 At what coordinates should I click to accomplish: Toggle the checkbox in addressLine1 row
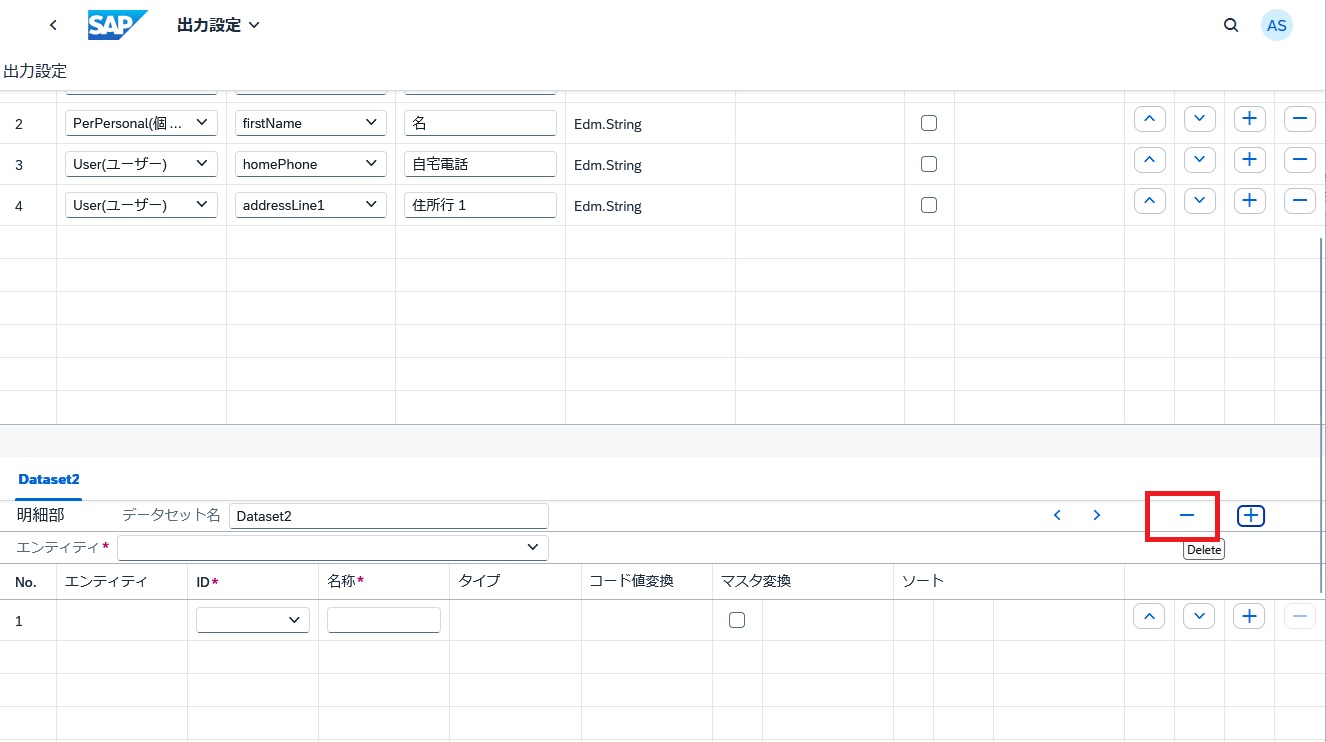929,205
